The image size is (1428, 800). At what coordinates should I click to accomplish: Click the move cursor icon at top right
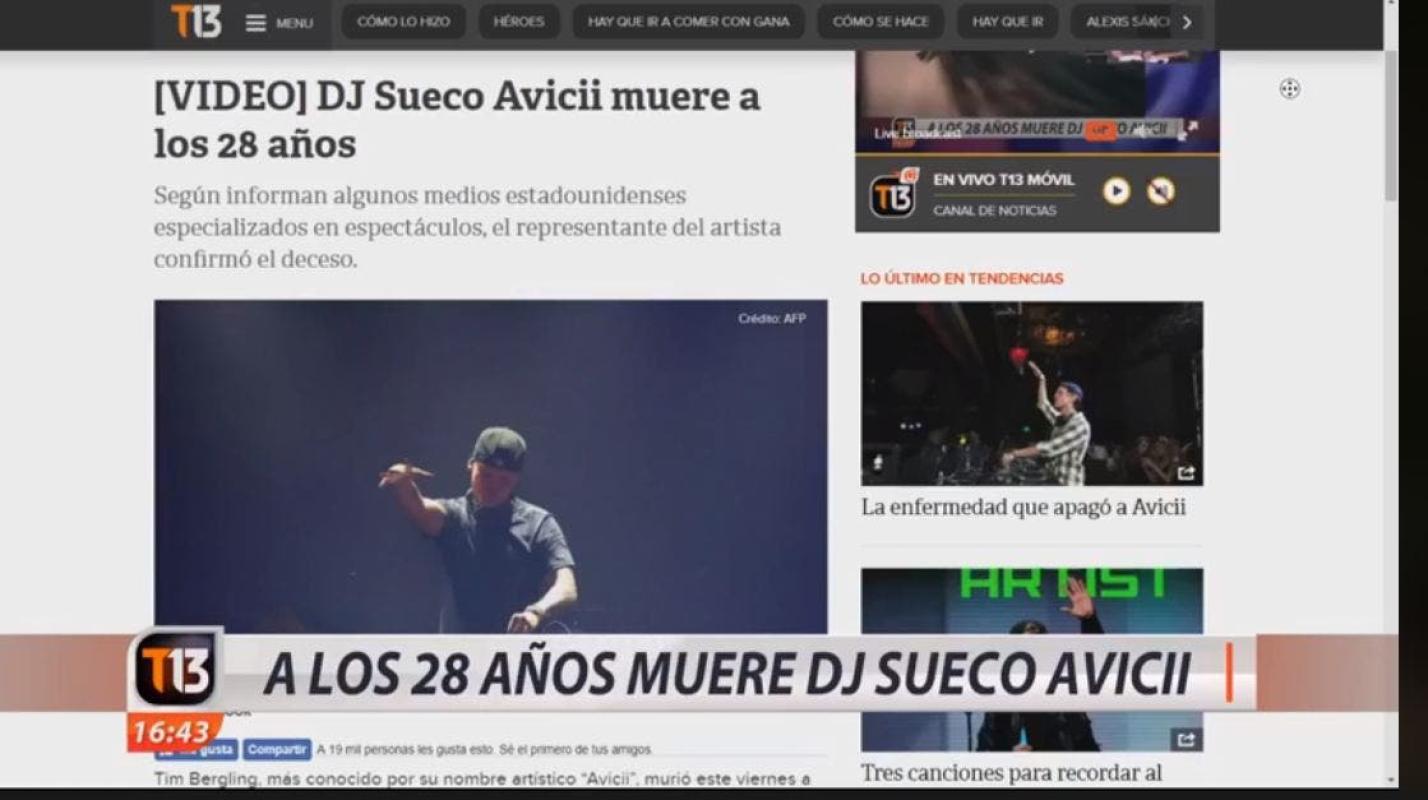1290,89
